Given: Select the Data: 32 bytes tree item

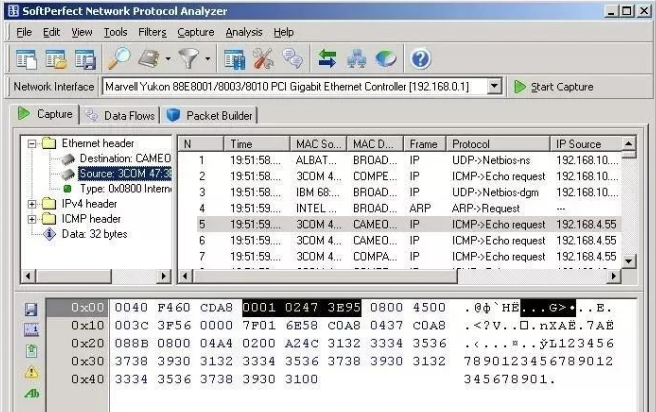Looking at the screenshot, I should click(95, 234).
